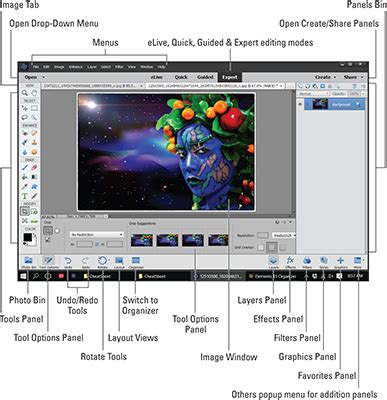Screen dimensions: 387x400
Task: Click the Rotate button
Action: tap(102, 262)
